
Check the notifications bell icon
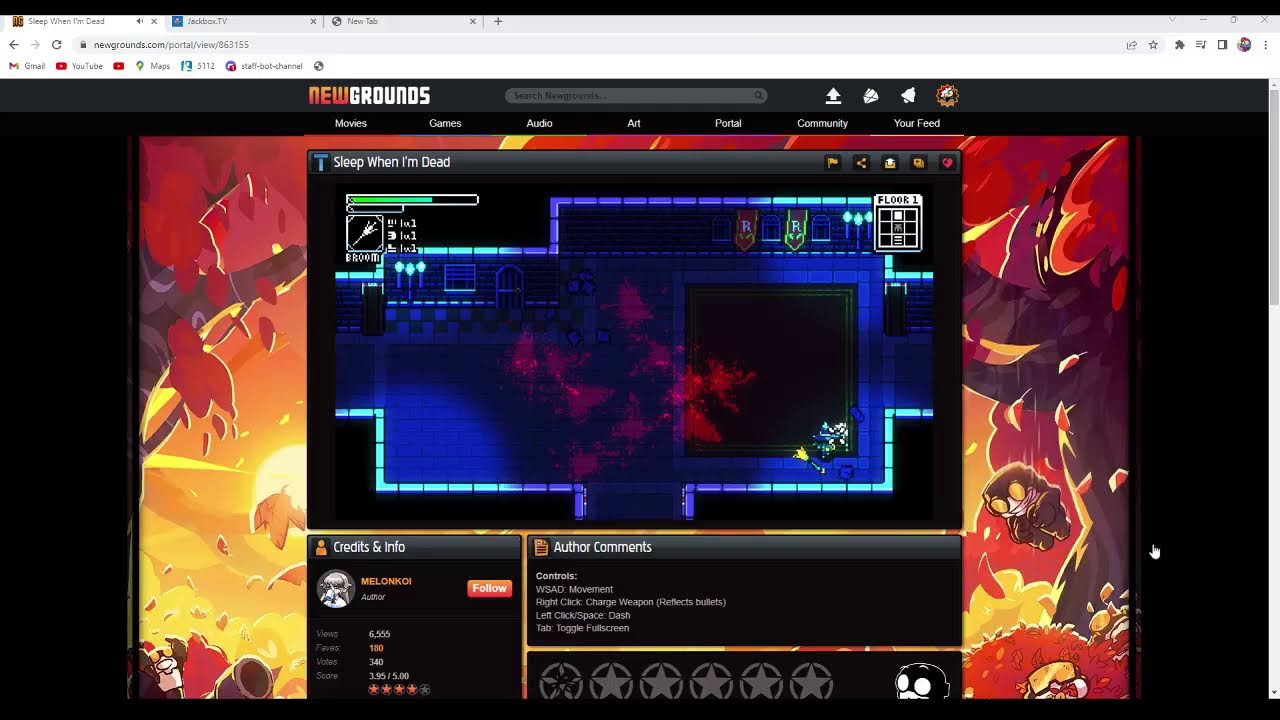pos(908,96)
